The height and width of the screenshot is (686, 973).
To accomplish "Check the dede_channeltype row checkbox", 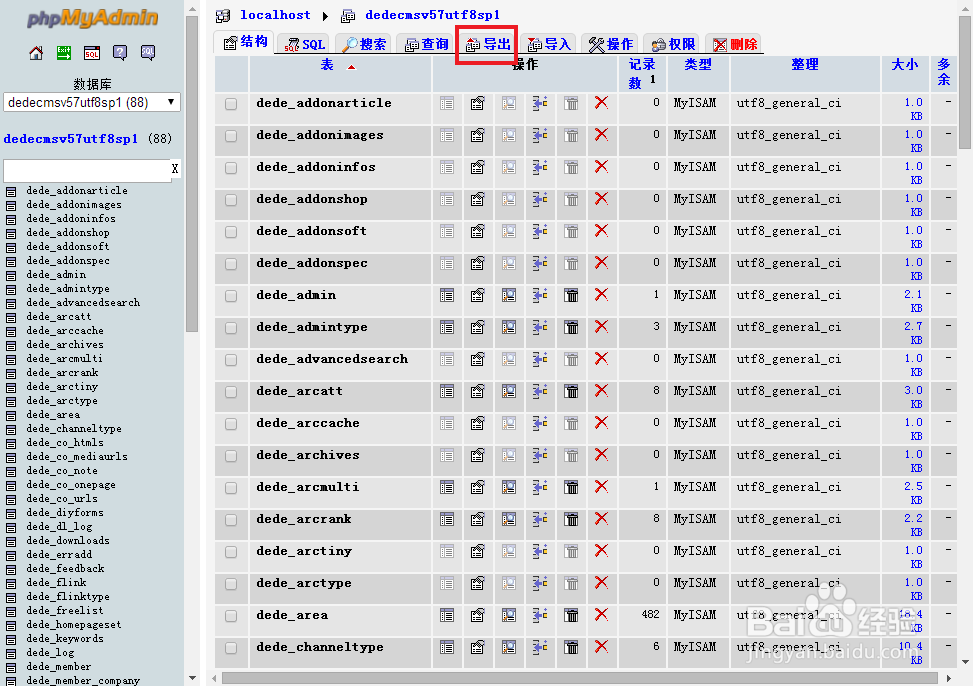I will (x=231, y=648).
